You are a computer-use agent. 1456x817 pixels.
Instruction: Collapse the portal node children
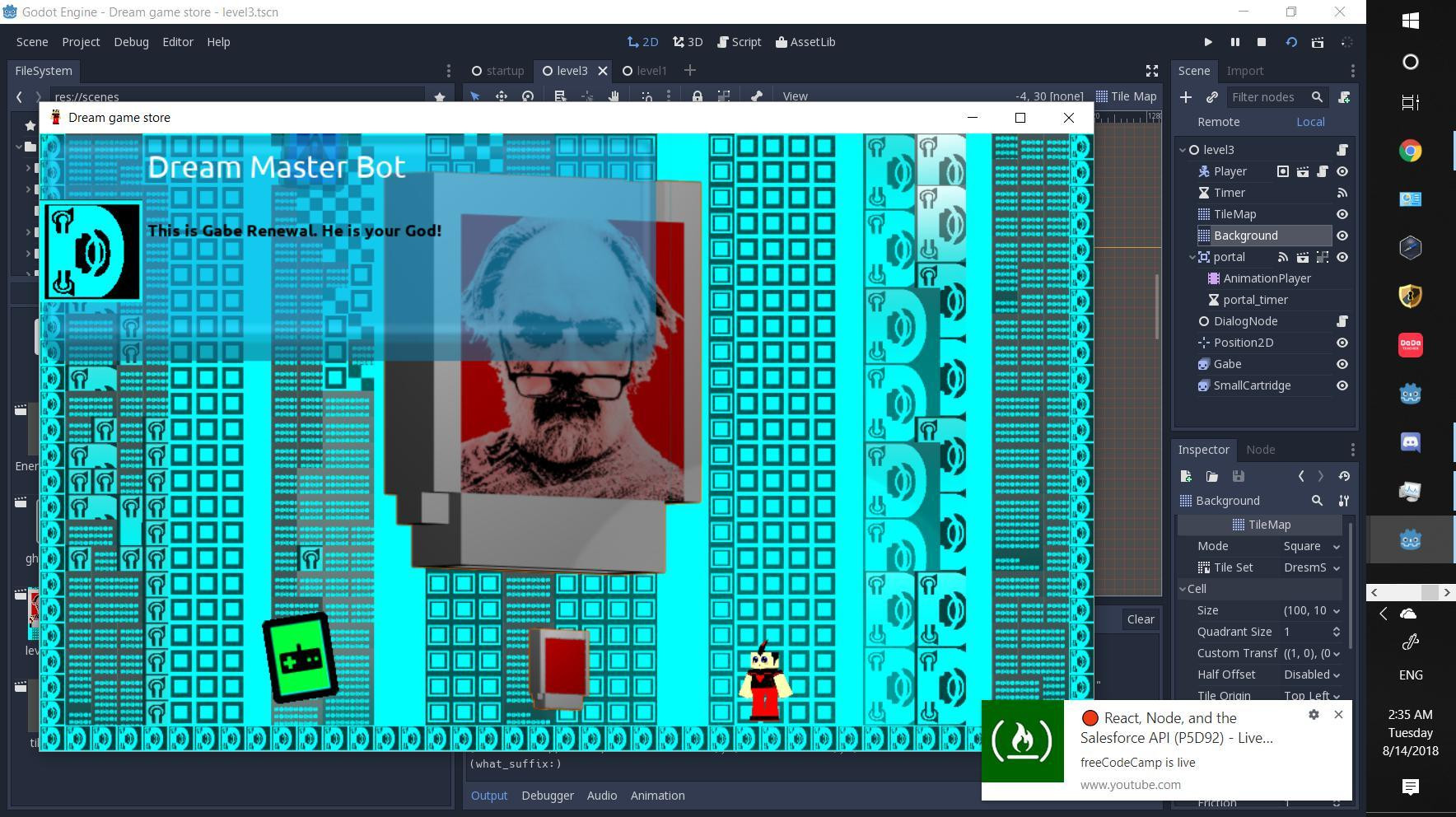(1192, 257)
